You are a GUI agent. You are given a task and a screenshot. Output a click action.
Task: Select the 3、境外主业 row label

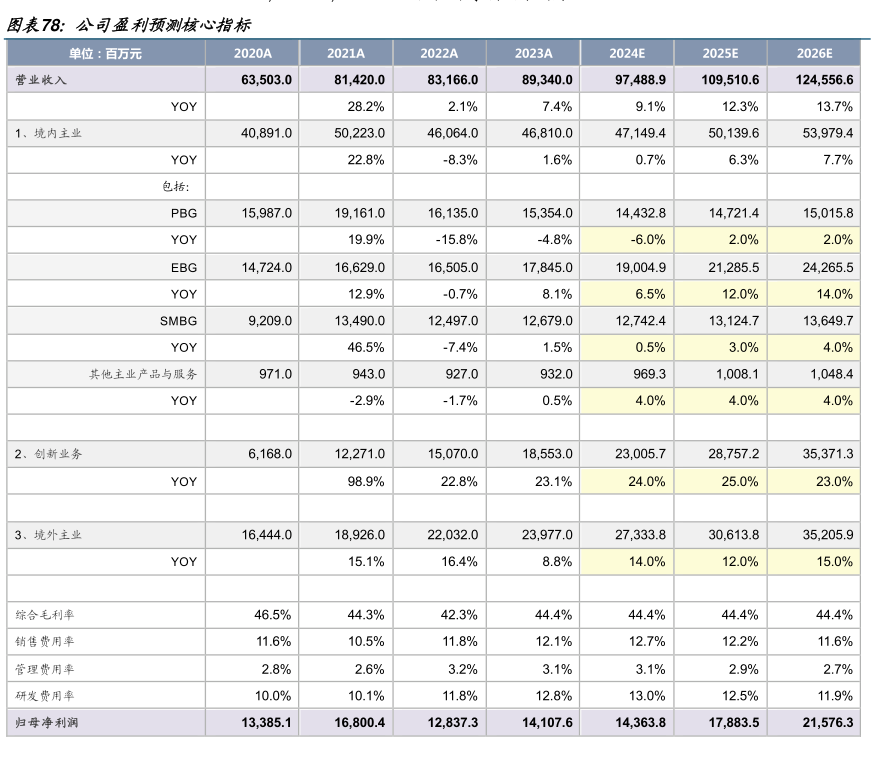(49, 535)
